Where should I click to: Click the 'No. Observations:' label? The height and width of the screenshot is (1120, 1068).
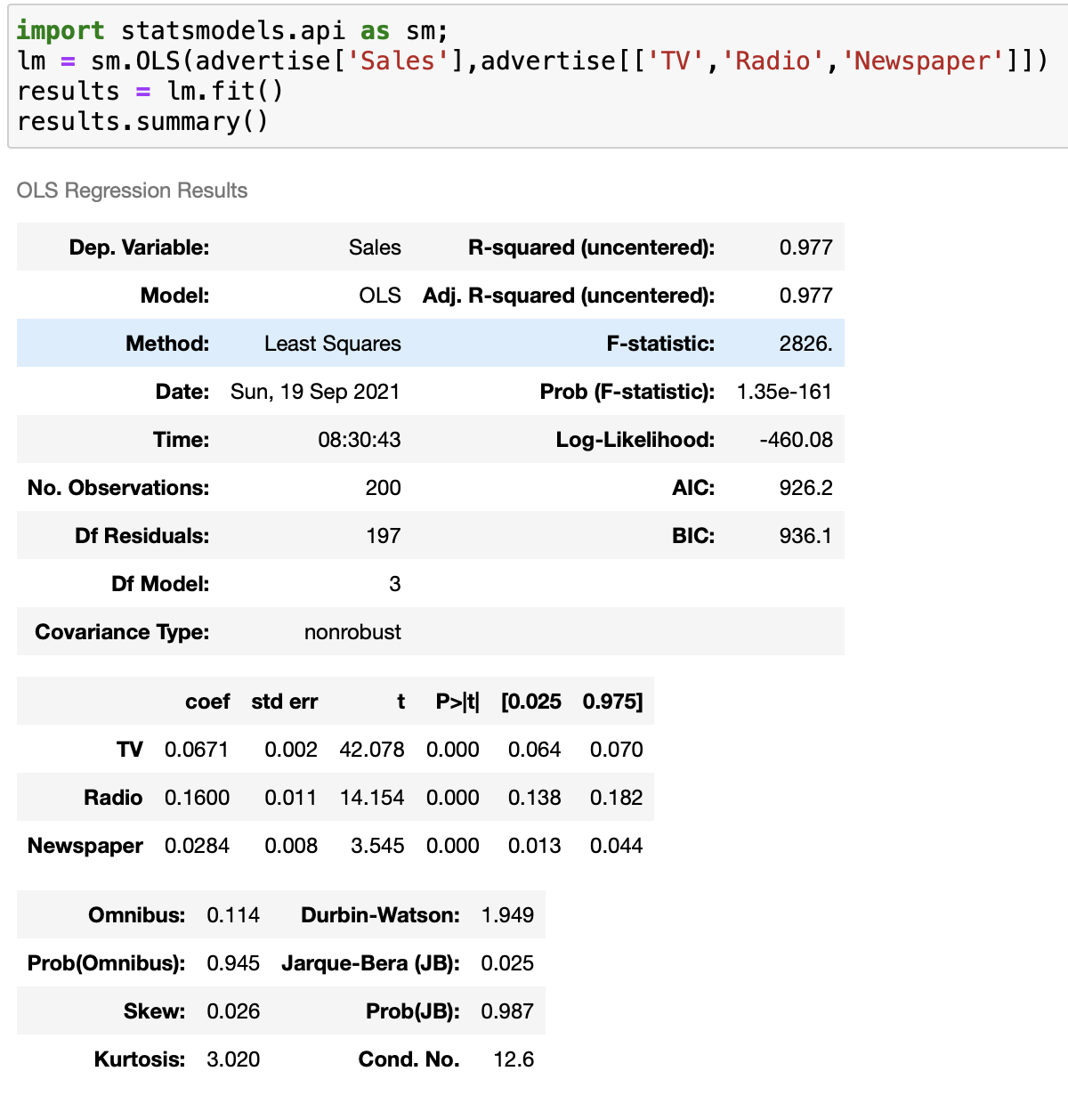tap(118, 488)
